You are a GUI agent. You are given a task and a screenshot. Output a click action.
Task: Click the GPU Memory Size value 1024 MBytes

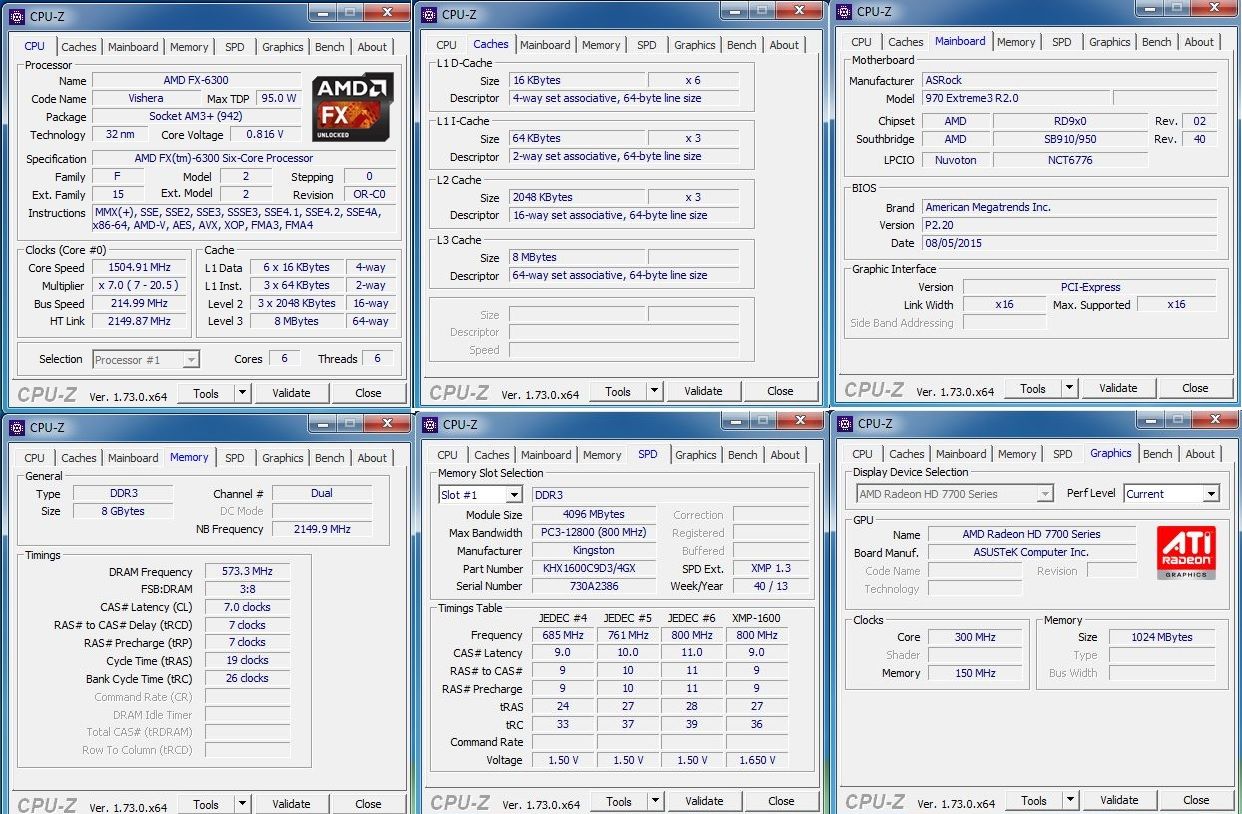point(1161,637)
